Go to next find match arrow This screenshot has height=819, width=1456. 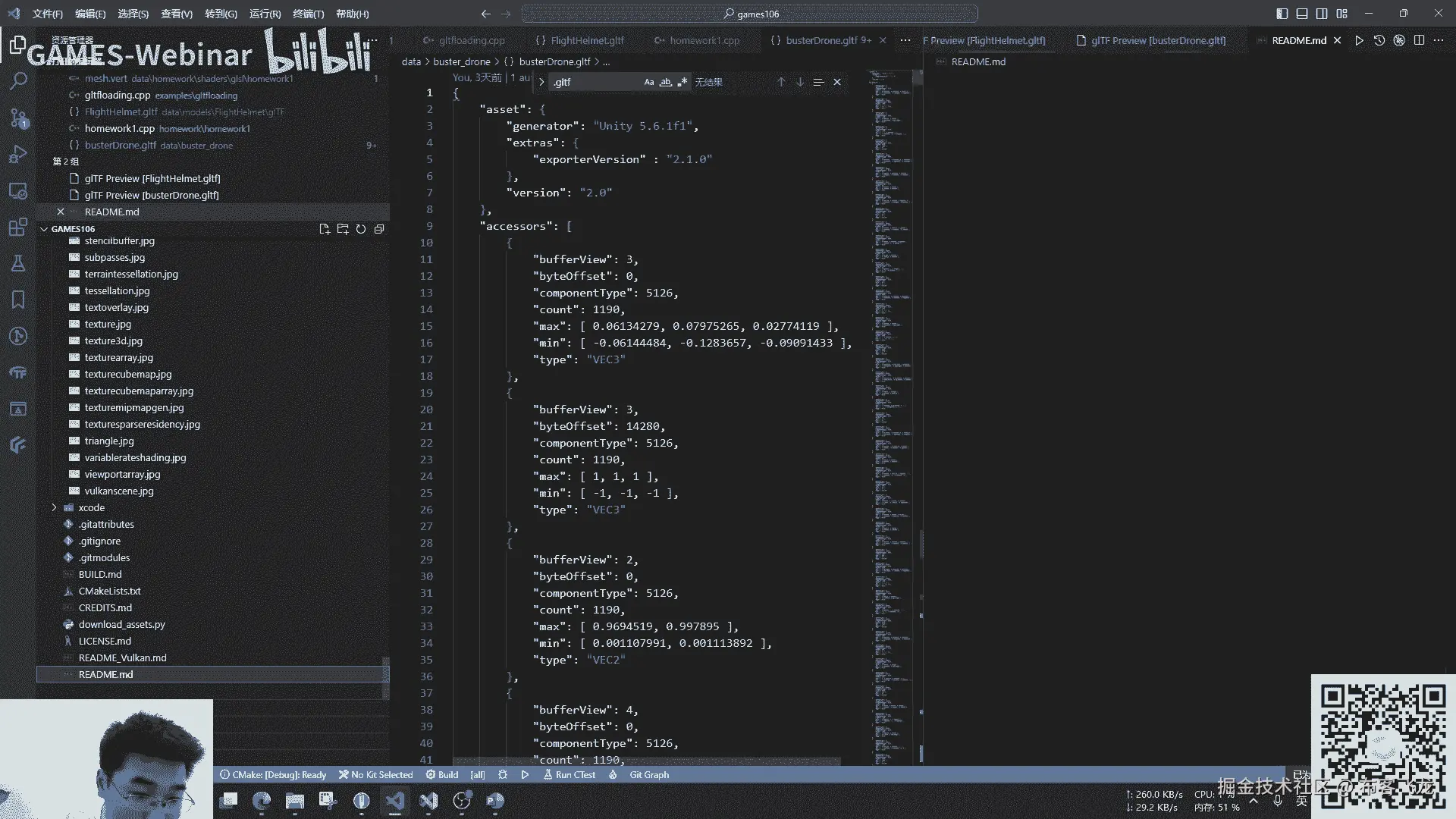(800, 82)
